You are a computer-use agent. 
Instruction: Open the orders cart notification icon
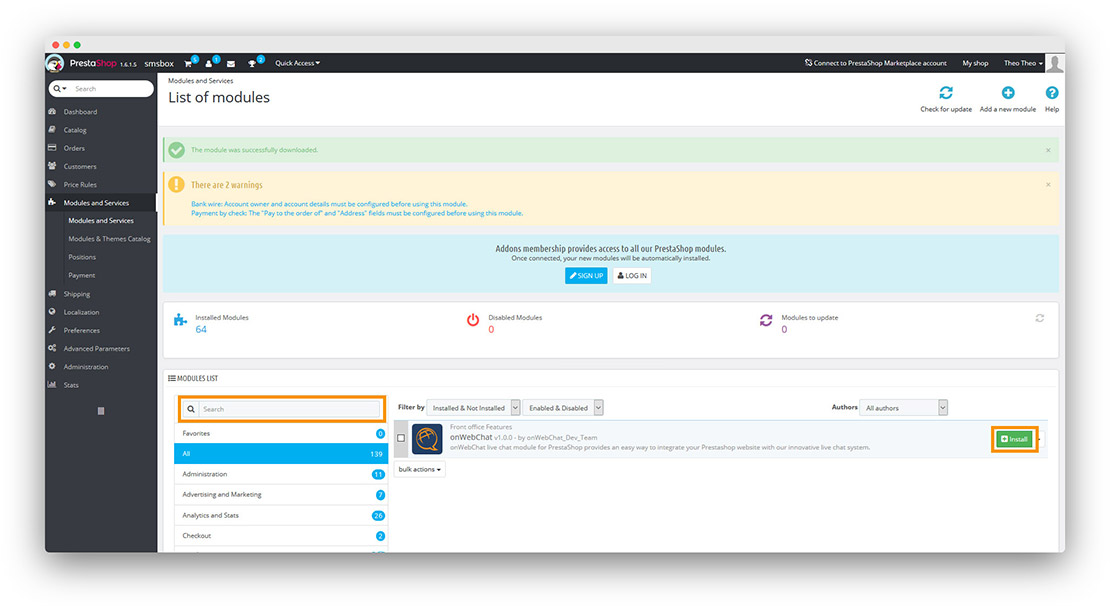coord(188,63)
